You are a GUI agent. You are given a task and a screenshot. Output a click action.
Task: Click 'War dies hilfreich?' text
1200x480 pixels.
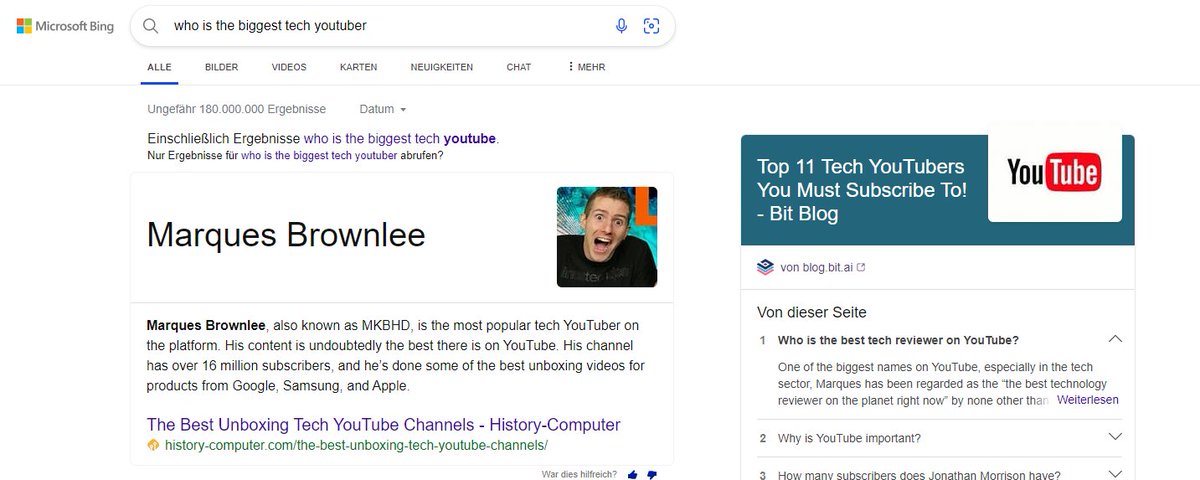[579, 474]
